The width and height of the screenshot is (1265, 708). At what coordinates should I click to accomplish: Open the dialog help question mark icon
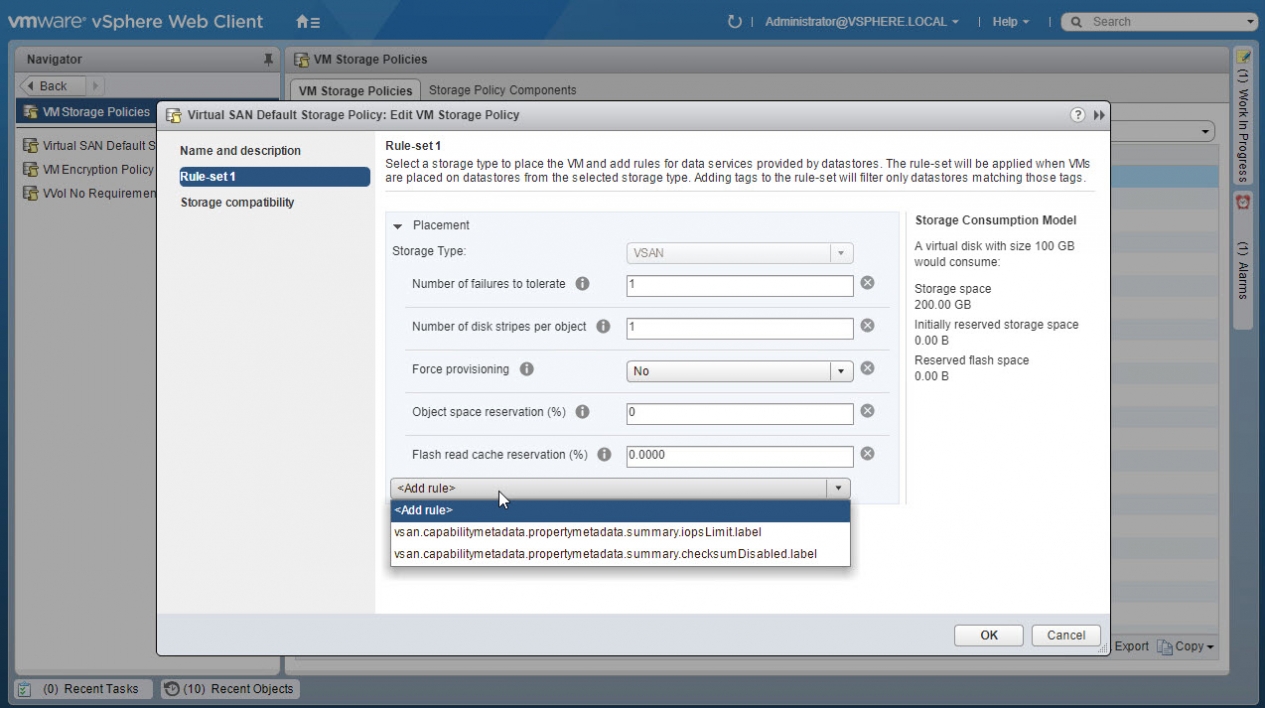click(x=1078, y=115)
